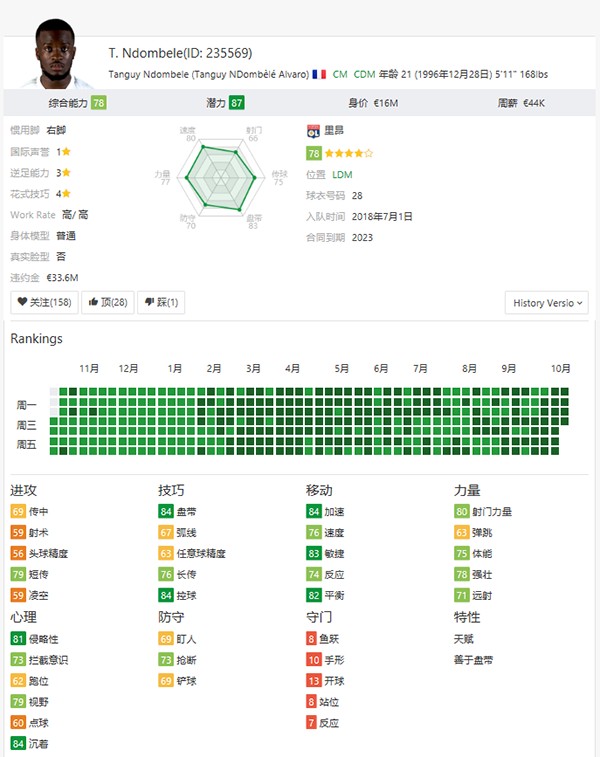
Task: Click the 善于盘带 trait label
Action: (x=473, y=659)
